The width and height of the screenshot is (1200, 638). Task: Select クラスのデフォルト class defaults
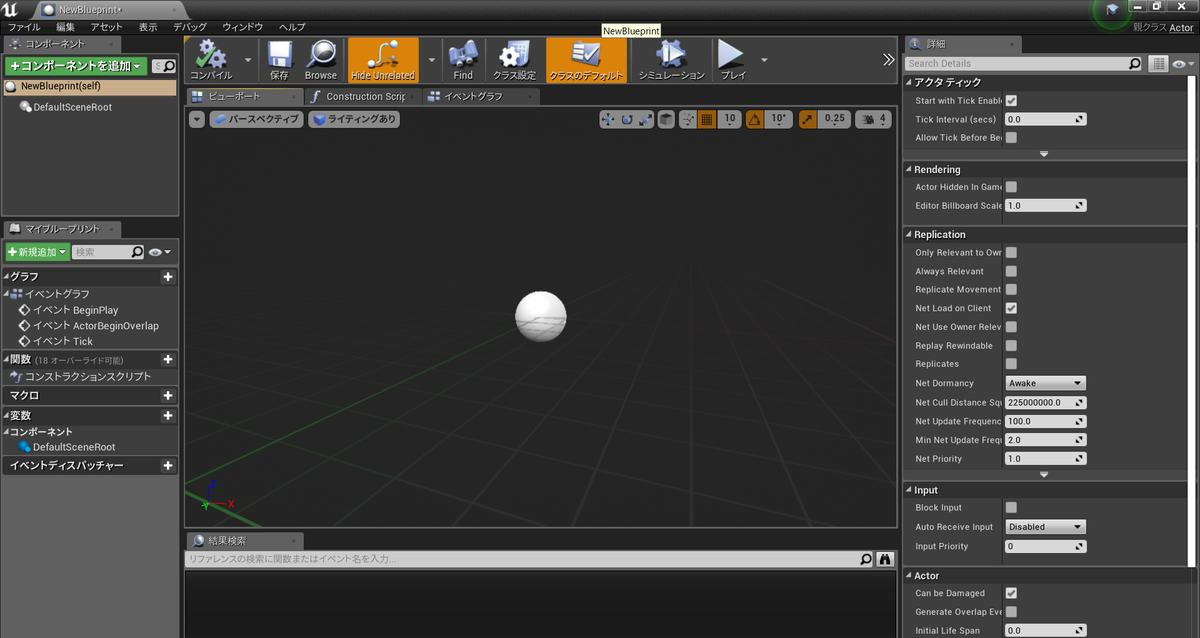point(586,61)
